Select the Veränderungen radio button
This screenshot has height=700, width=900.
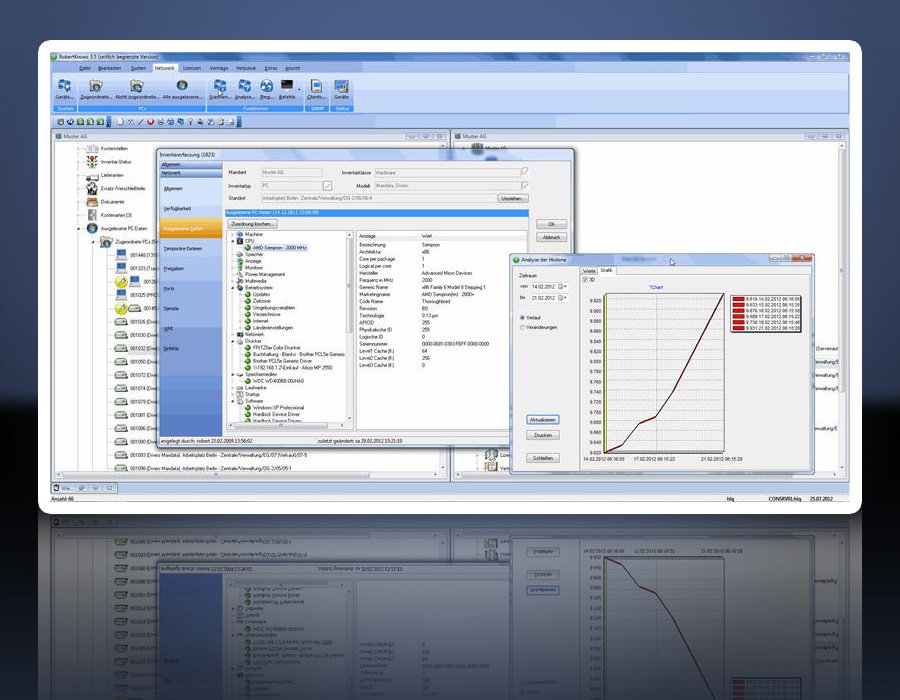tap(522, 327)
